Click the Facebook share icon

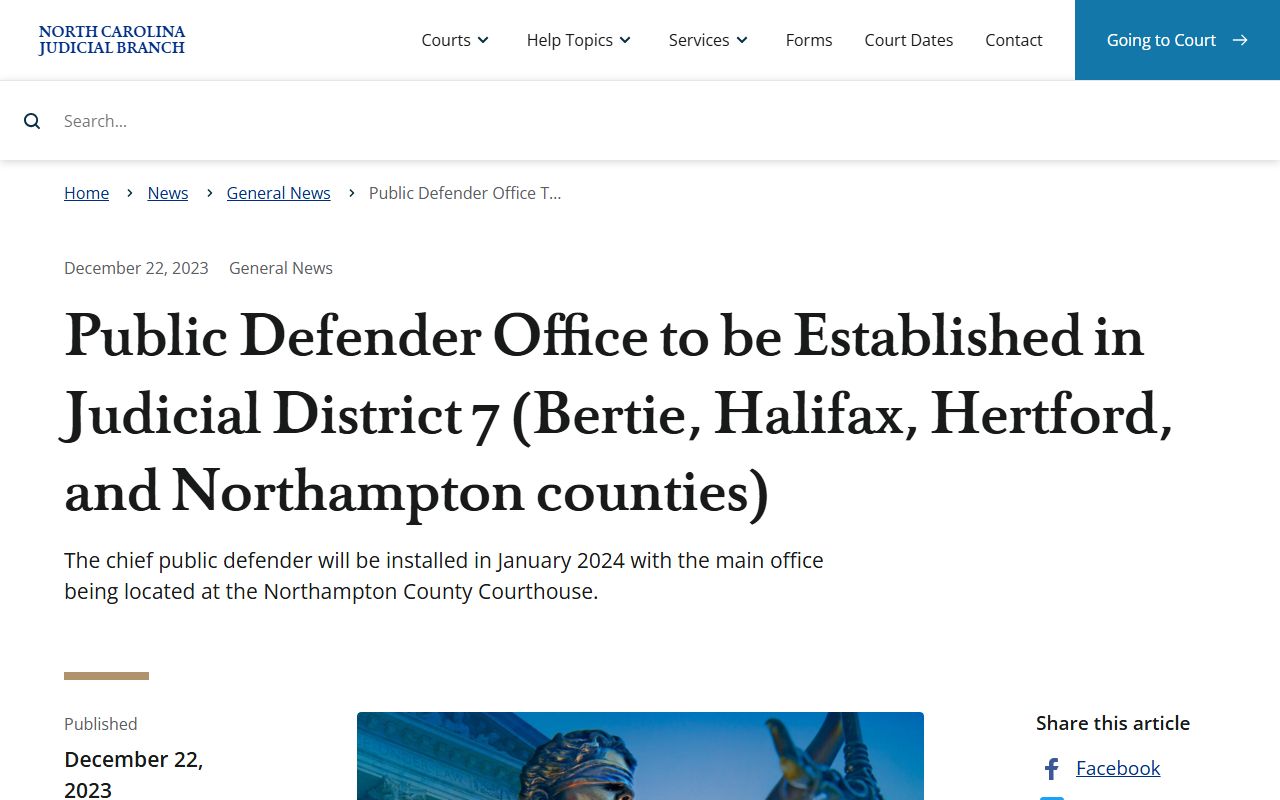point(1051,769)
